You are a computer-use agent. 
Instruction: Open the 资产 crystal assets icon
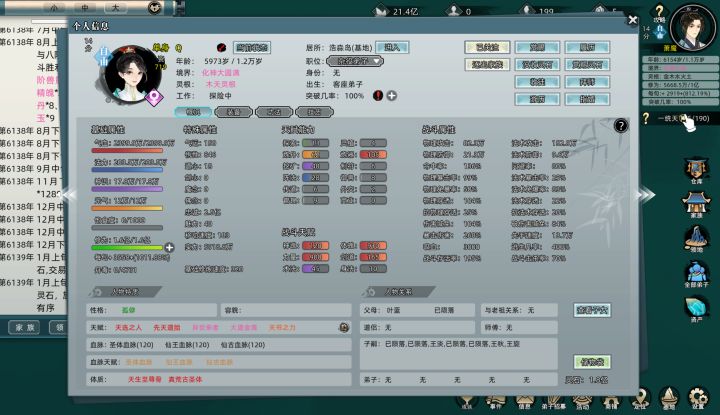pos(697,309)
